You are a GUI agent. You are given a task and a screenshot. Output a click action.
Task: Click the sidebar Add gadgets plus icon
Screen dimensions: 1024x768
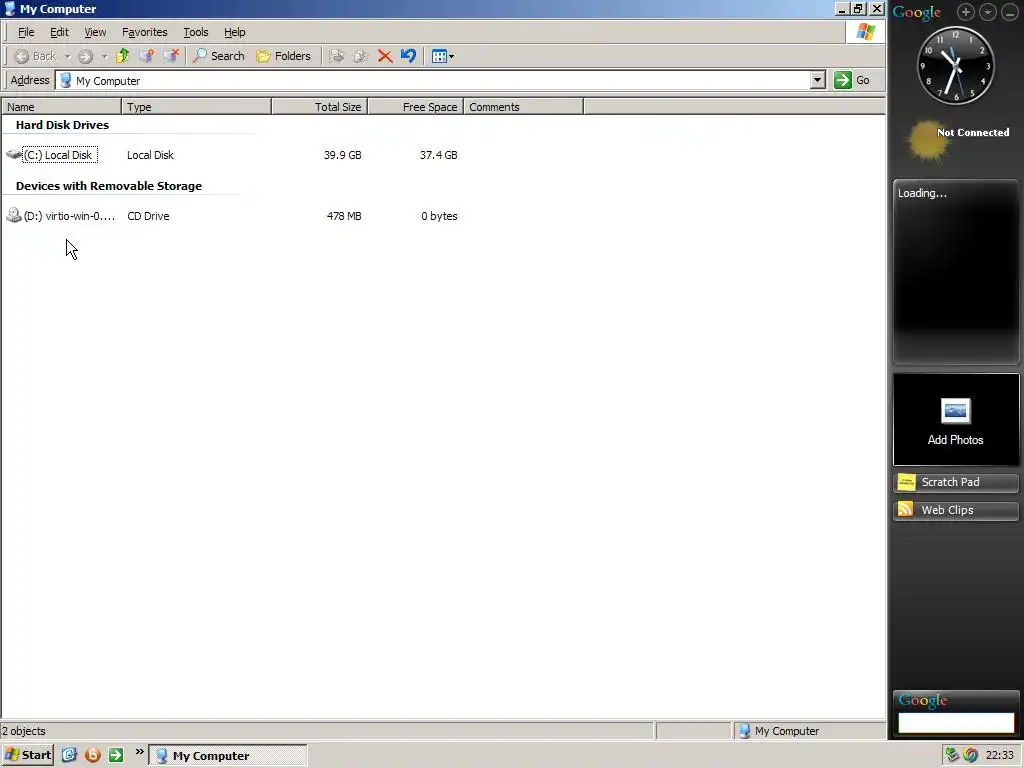pos(966,12)
